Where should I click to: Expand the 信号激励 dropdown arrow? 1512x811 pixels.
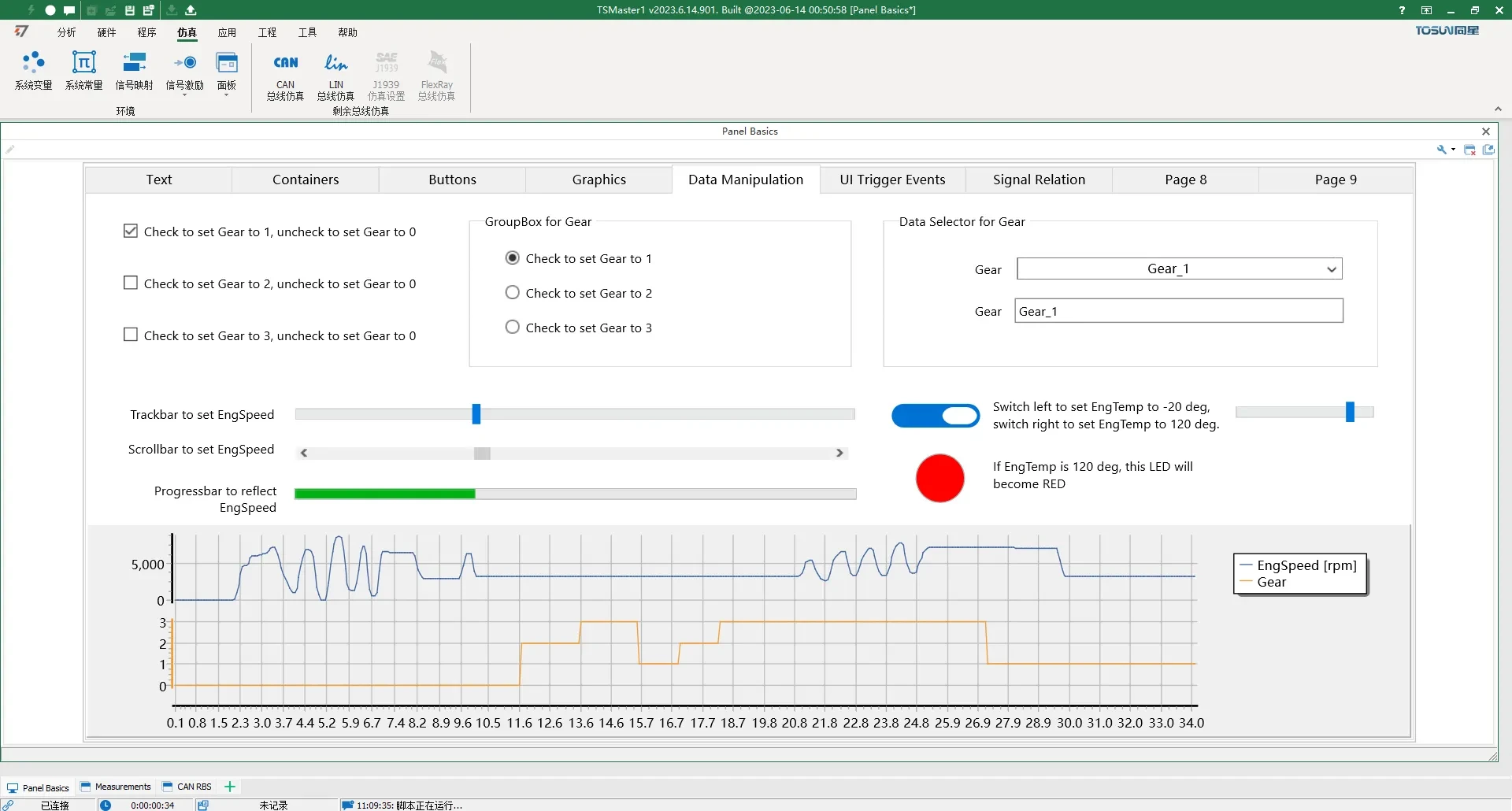tap(185, 95)
